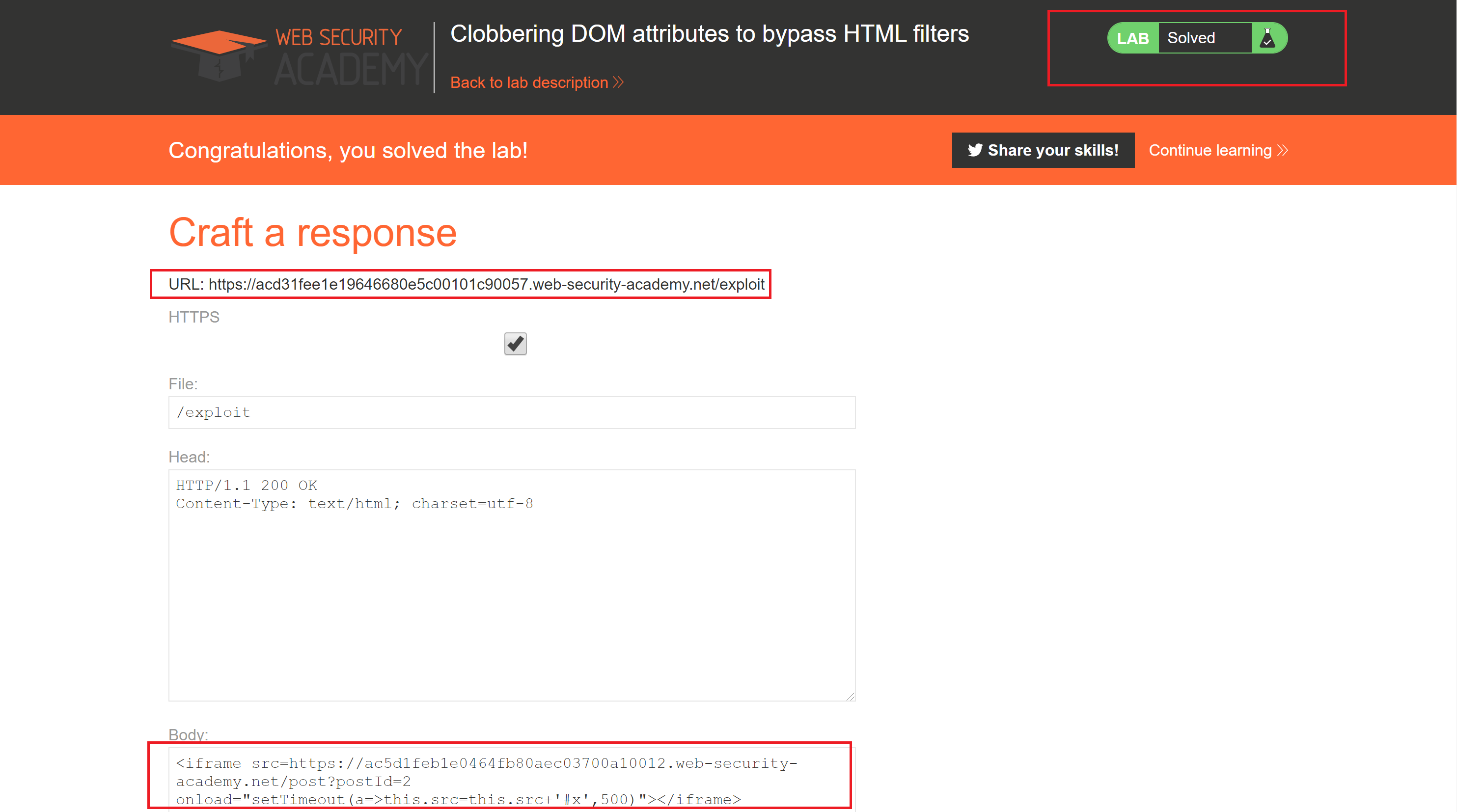Follow the 'Continue learning' link
1457x812 pixels.
1210,150
